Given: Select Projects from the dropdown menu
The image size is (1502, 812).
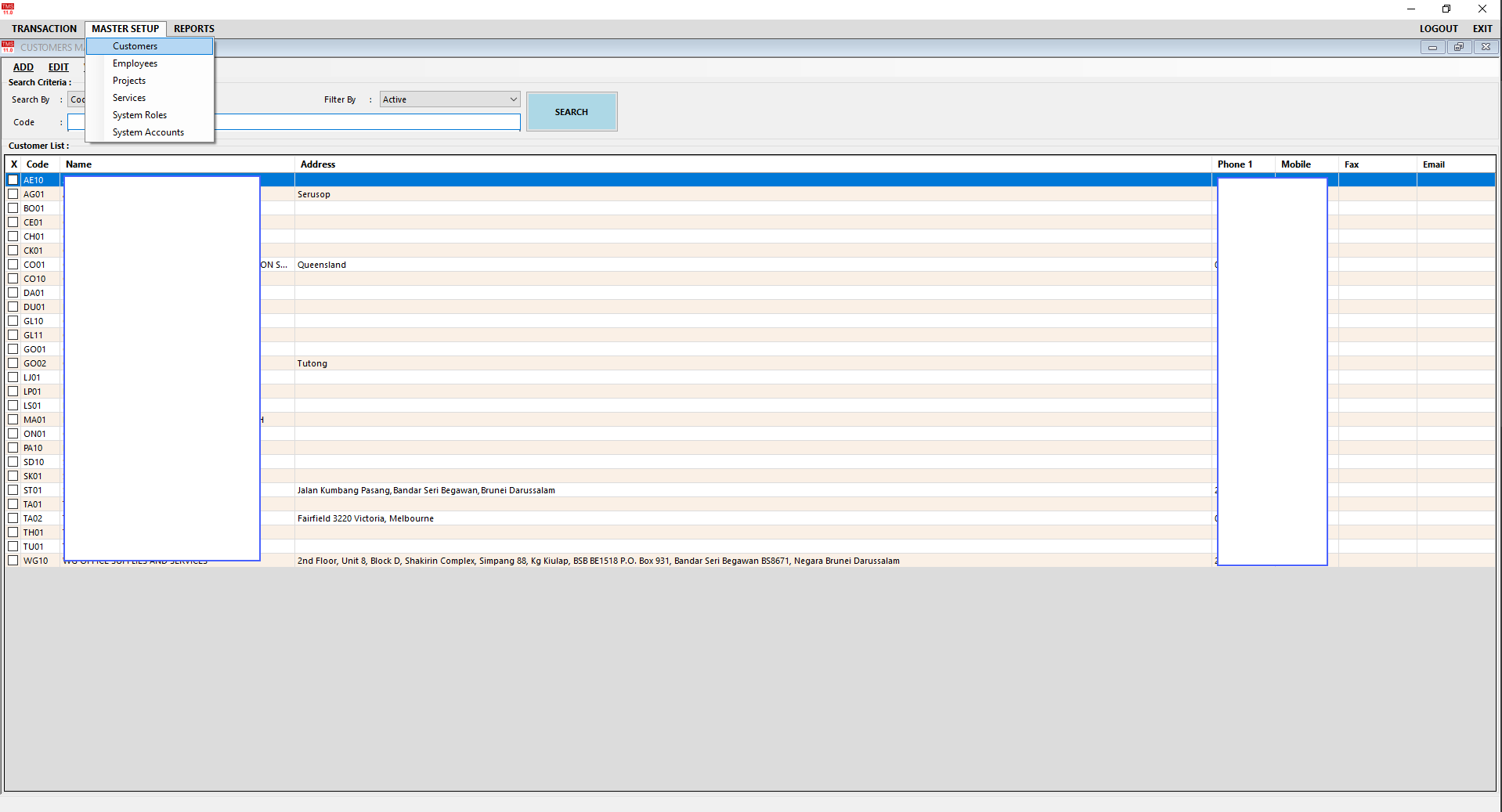Looking at the screenshot, I should click(x=150, y=81).
